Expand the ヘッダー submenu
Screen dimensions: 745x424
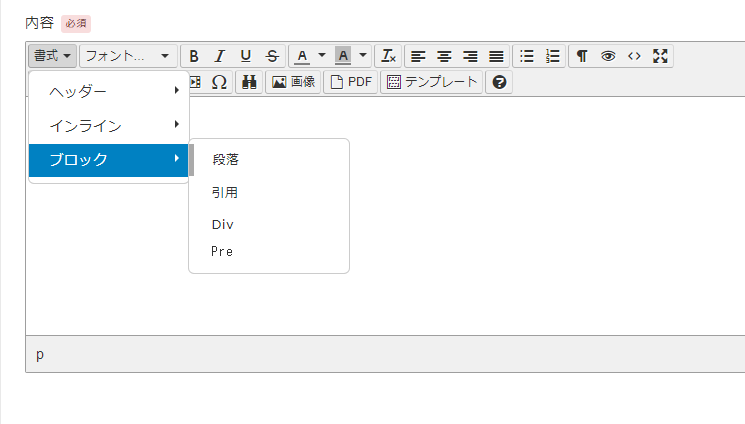click(109, 91)
